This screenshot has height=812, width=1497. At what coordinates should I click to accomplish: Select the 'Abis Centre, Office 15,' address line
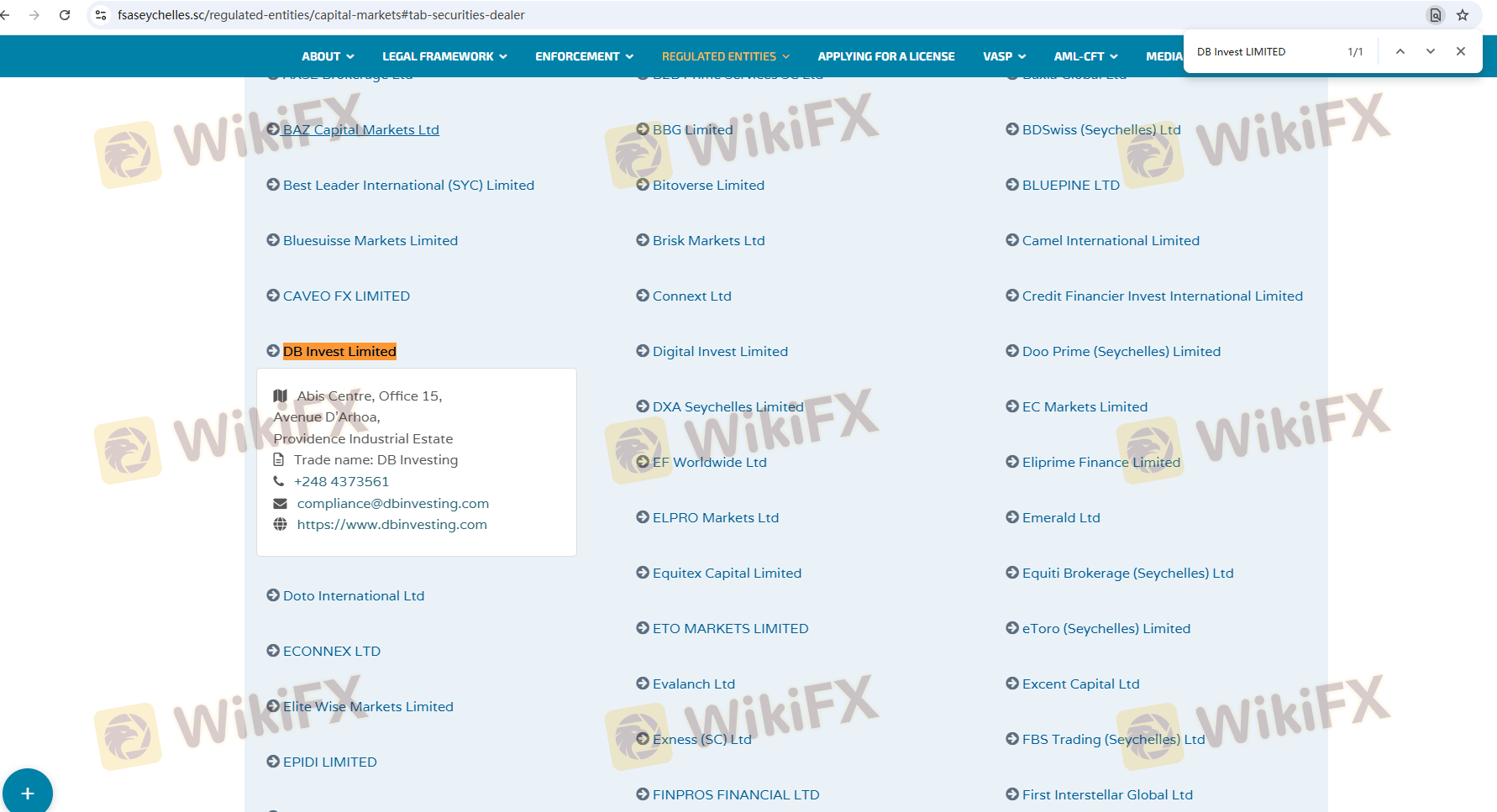(x=370, y=396)
